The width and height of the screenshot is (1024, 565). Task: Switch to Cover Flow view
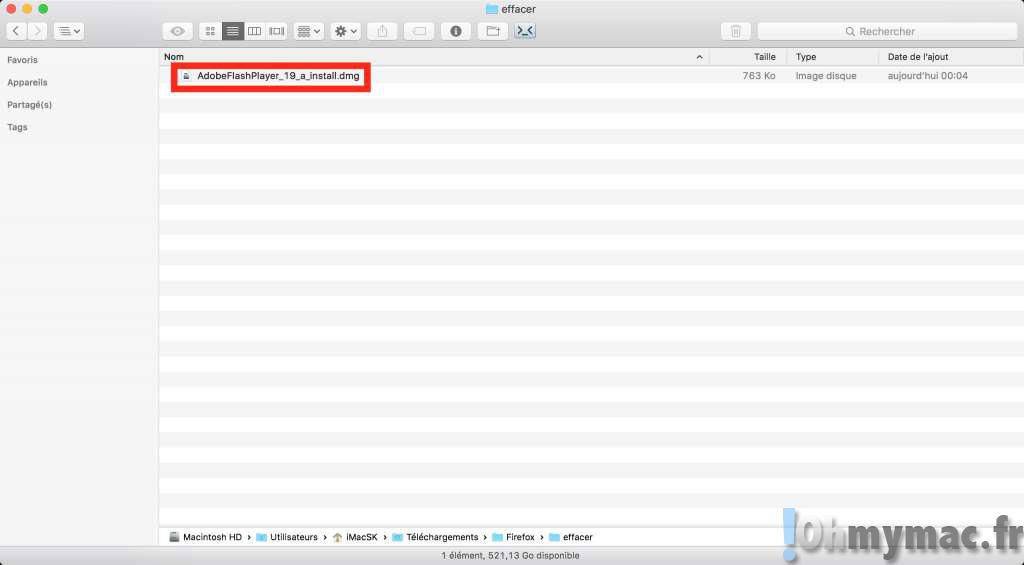(x=277, y=31)
